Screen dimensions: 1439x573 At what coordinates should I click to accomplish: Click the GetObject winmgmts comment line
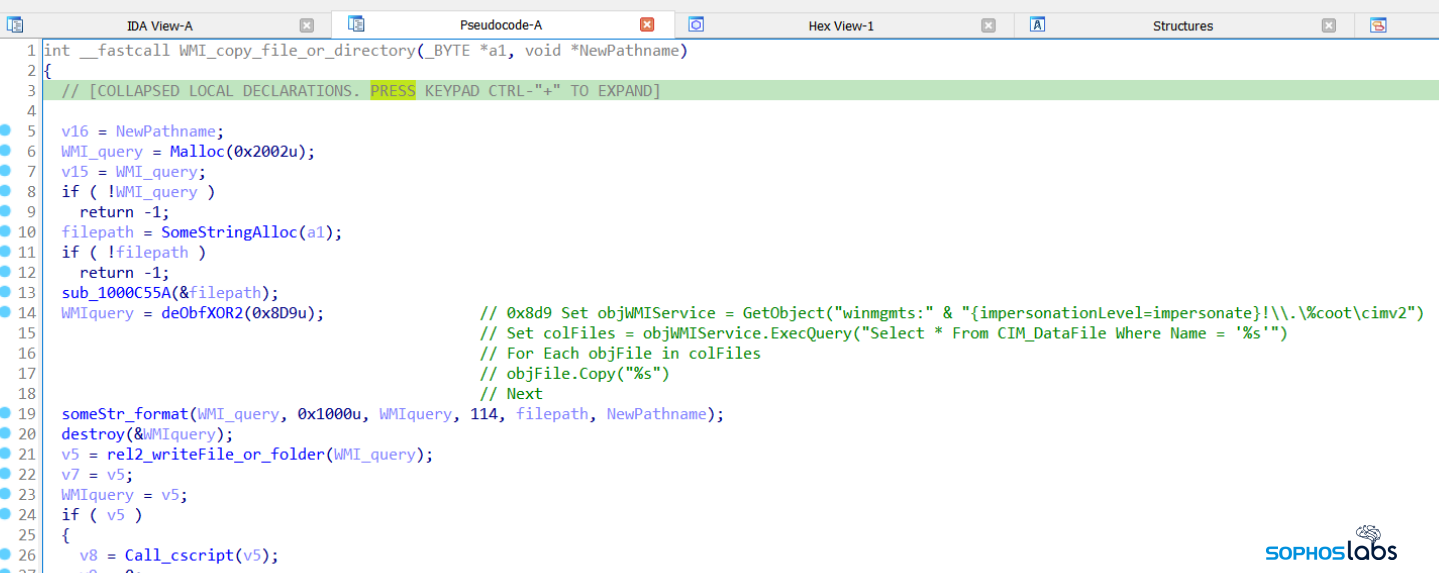coord(951,313)
